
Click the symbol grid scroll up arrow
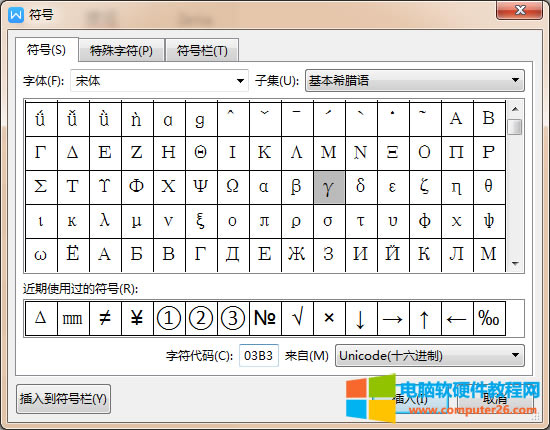tap(515, 109)
